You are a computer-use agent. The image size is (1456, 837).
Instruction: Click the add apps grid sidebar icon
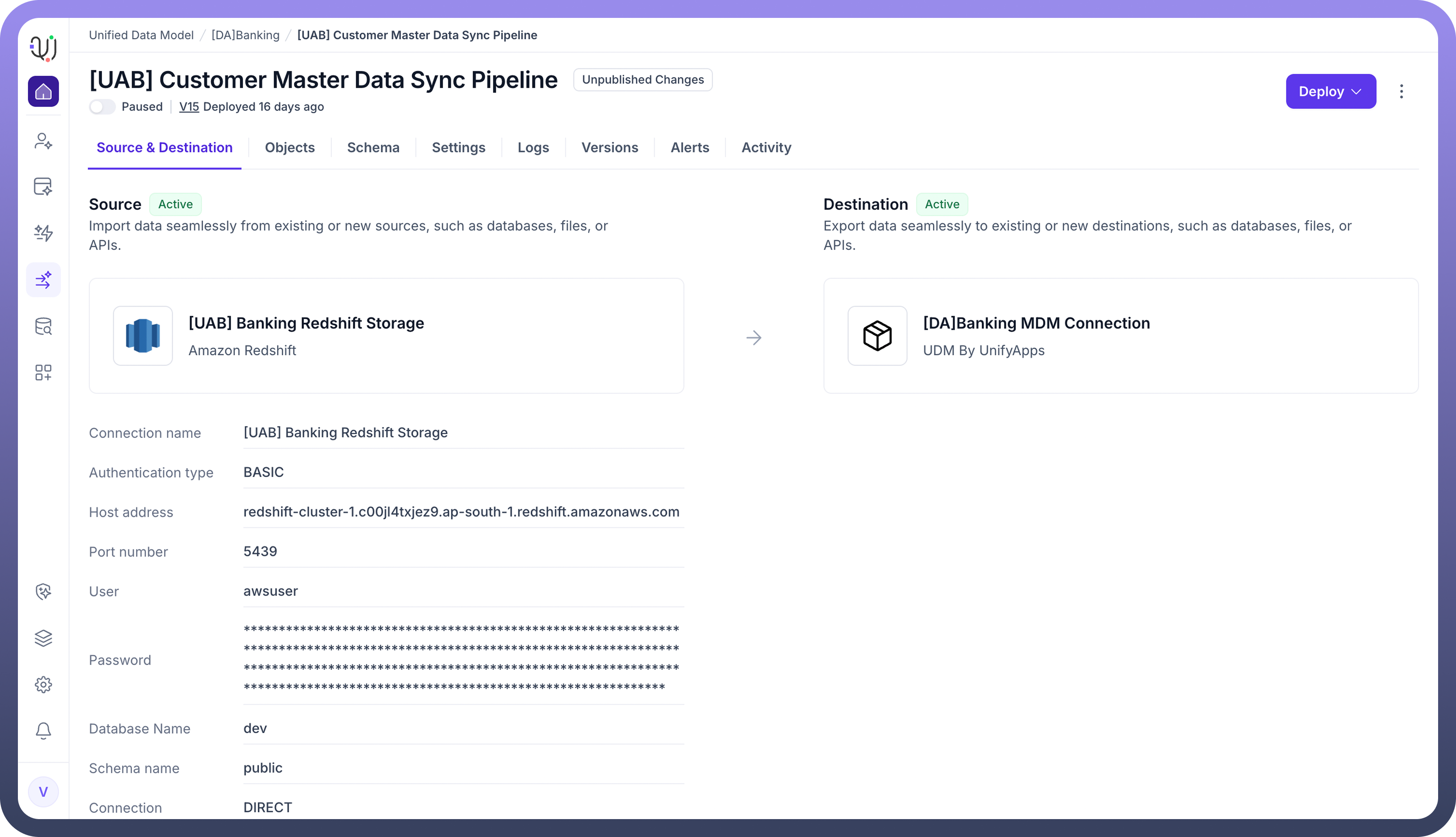43,372
